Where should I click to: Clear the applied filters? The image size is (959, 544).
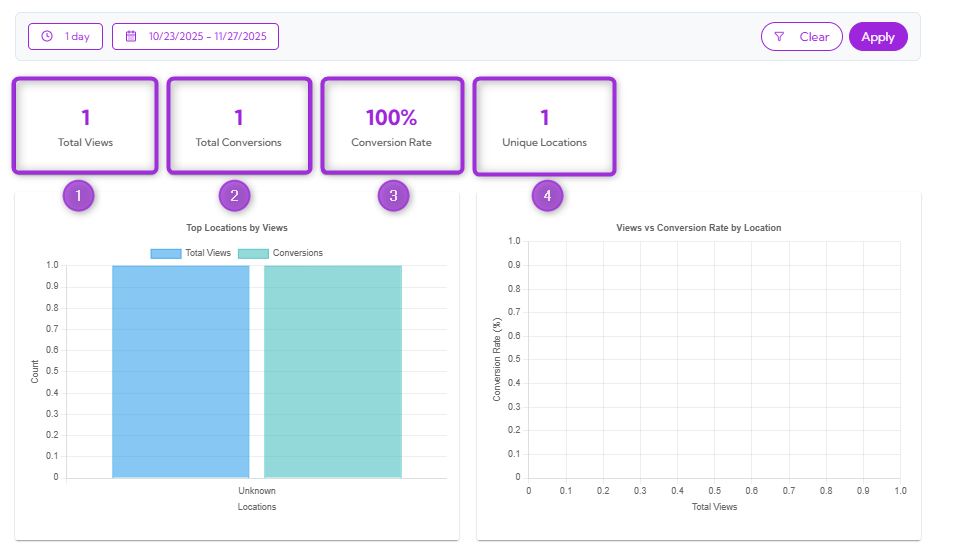pos(802,37)
